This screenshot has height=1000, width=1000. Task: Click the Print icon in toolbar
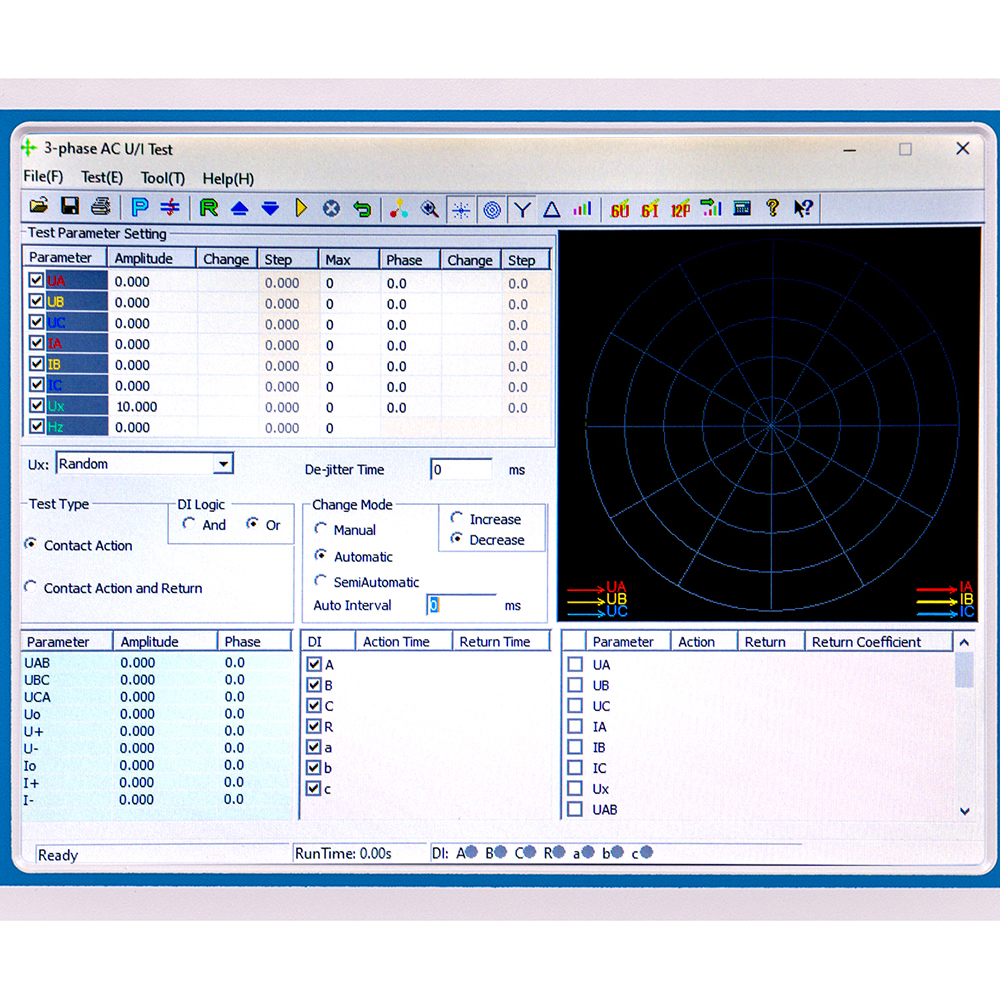(x=100, y=207)
